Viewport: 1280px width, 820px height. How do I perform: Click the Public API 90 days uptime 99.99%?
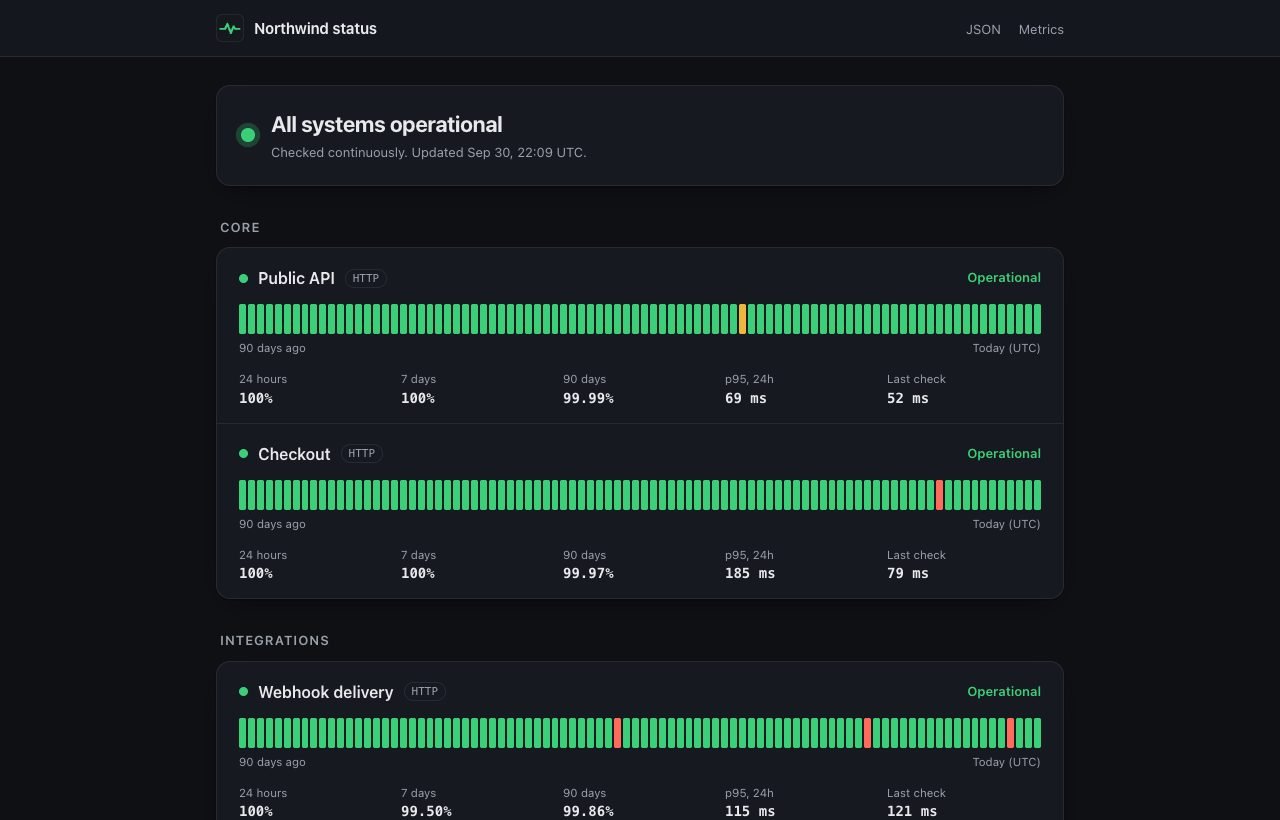[588, 398]
